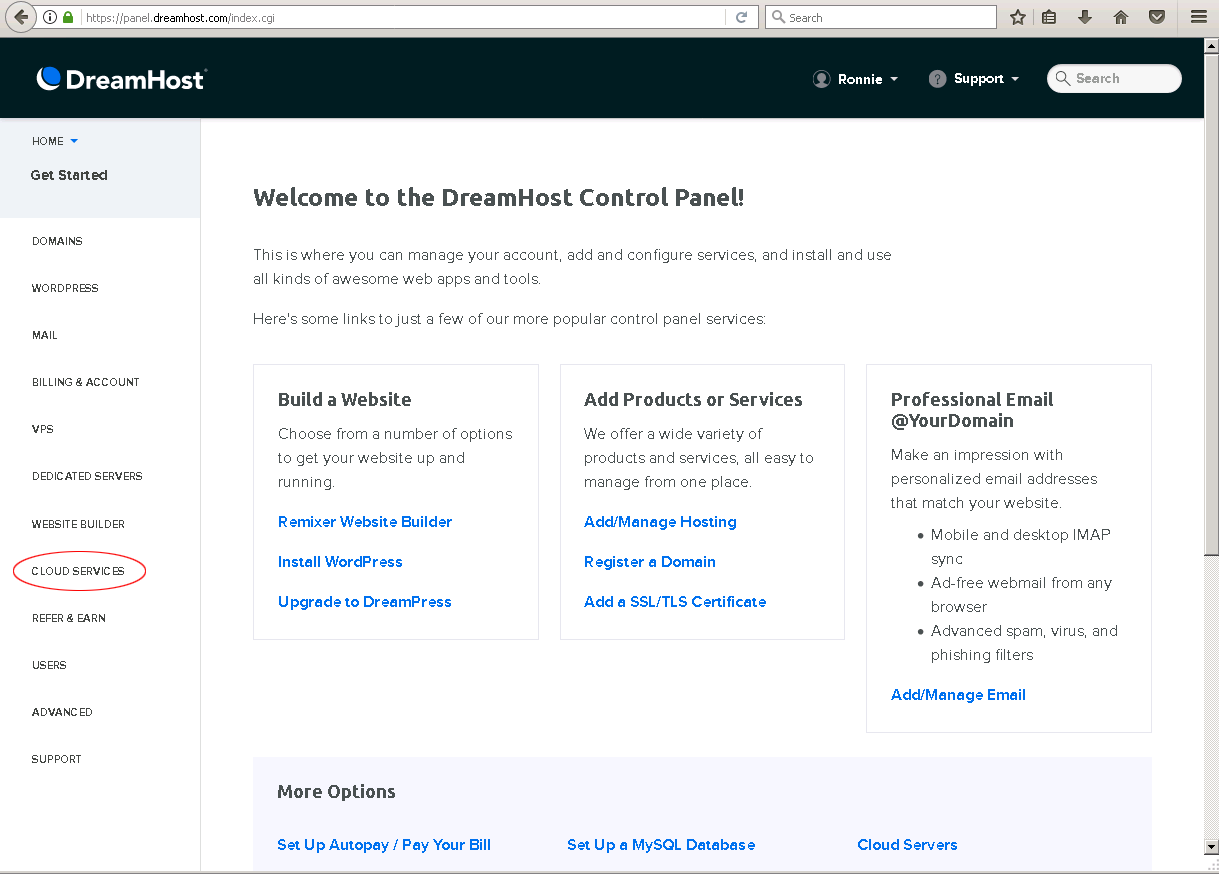The image size is (1219, 874).
Task: Click the DreamHost panel search field
Action: pos(1114,79)
